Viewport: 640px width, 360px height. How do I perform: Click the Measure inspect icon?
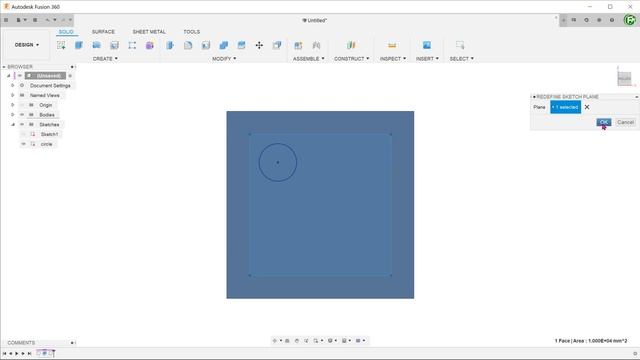392,45
